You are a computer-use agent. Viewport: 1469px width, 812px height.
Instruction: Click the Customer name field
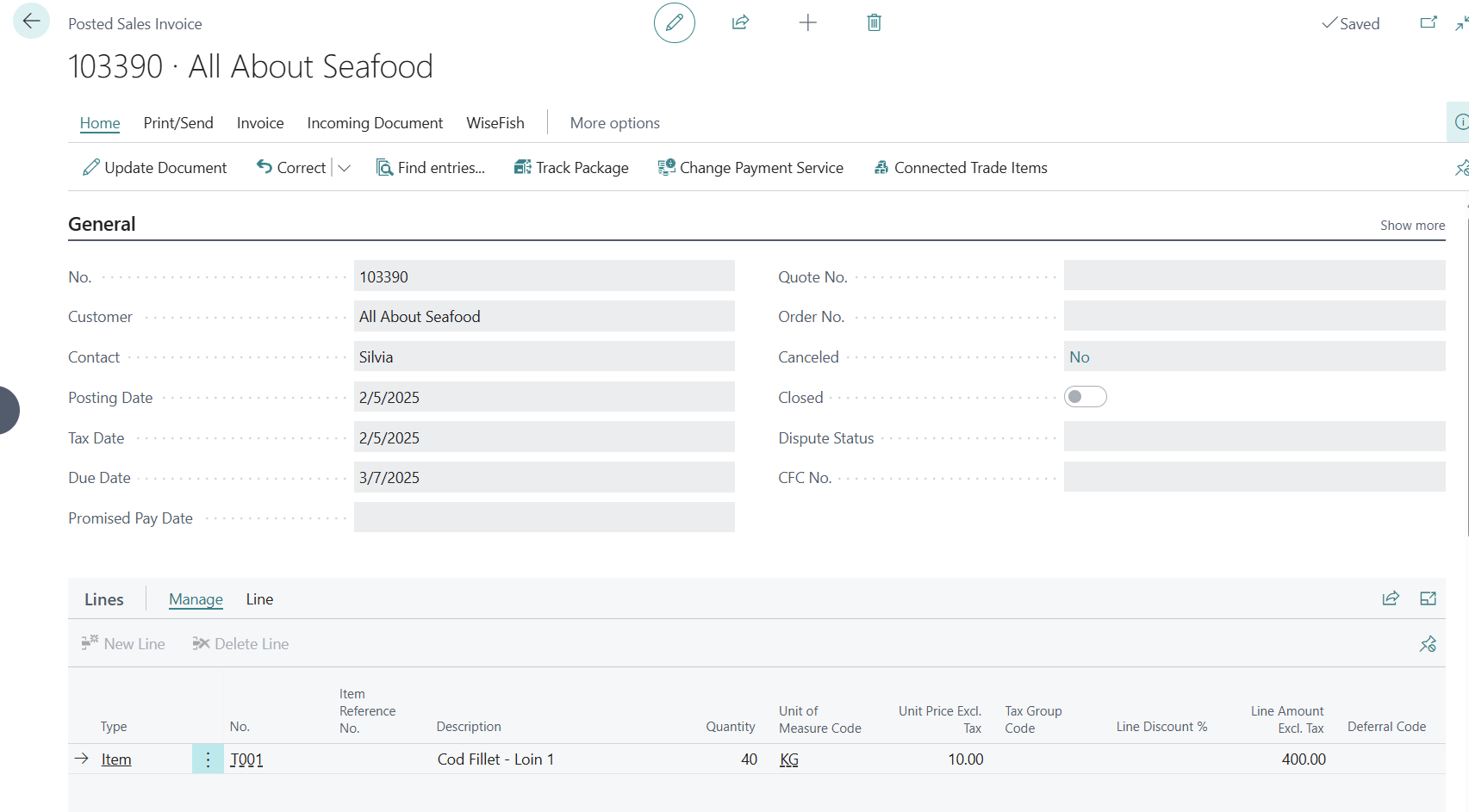pos(544,317)
